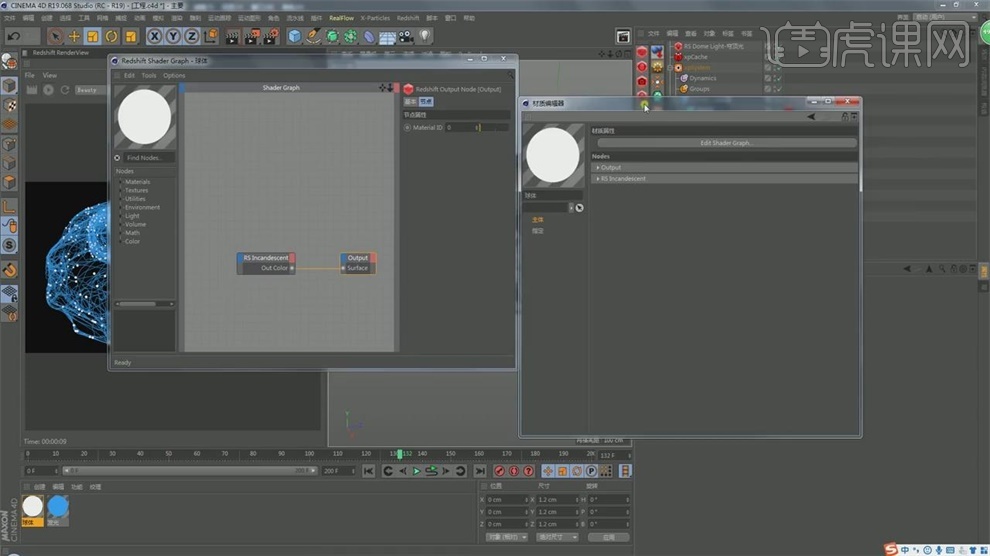The image size is (990, 556).
Task: Open Edit menu in Shader Graph window
Action: tap(129, 75)
